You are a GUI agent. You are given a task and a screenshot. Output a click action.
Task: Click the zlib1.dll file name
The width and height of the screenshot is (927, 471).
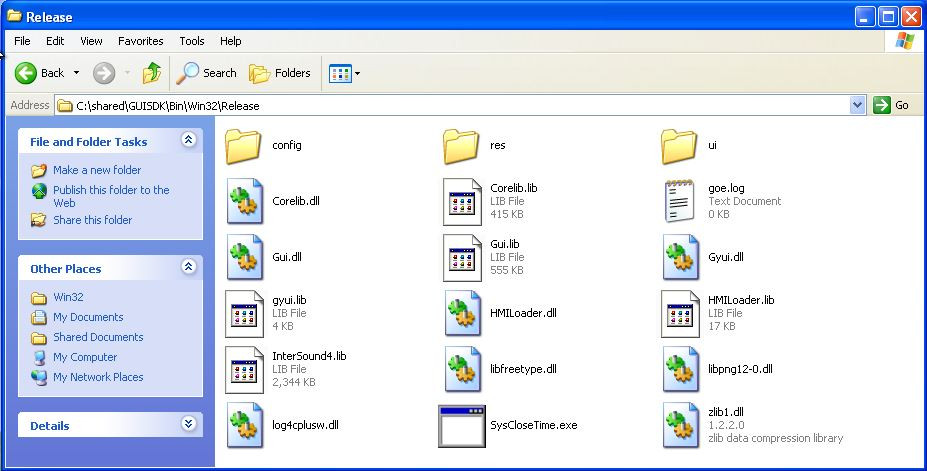pos(726,412)
